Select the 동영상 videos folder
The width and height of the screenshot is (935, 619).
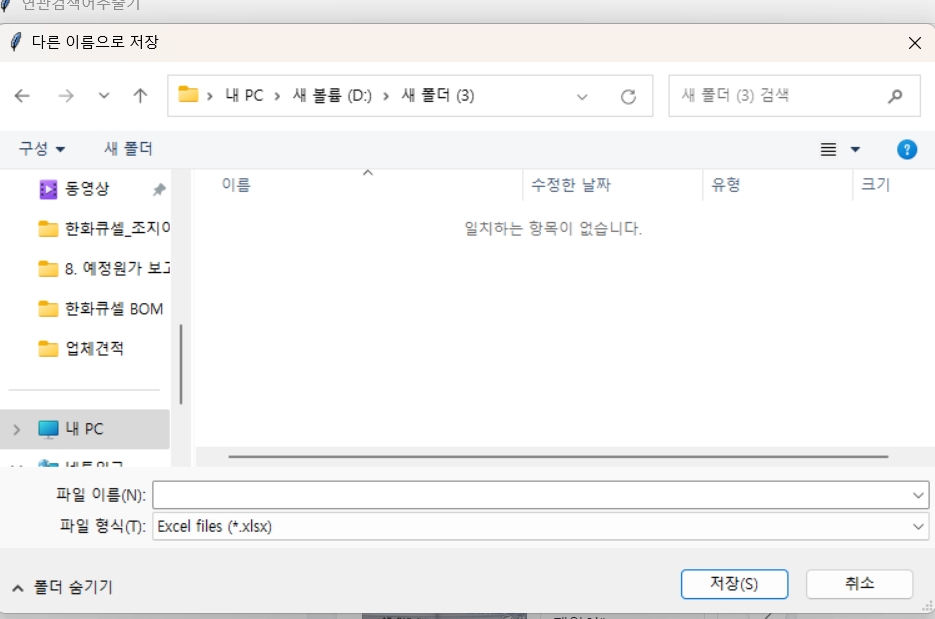87,189
